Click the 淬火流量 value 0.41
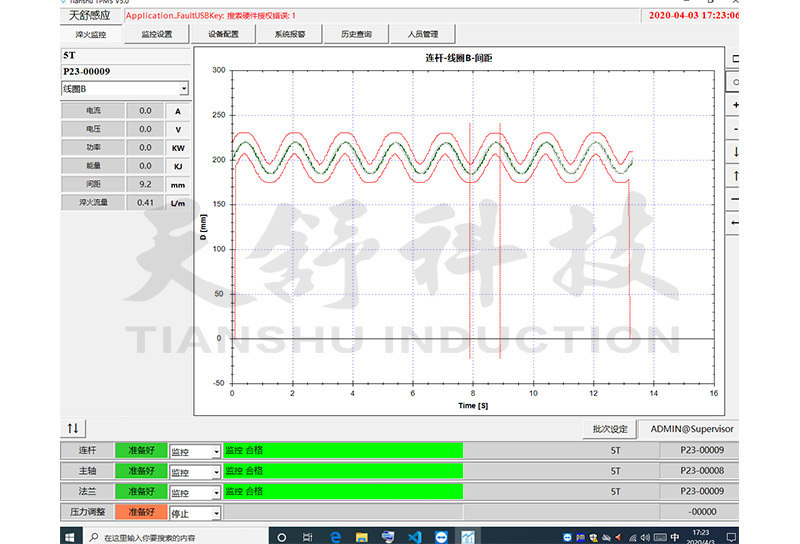 [145, 203]
